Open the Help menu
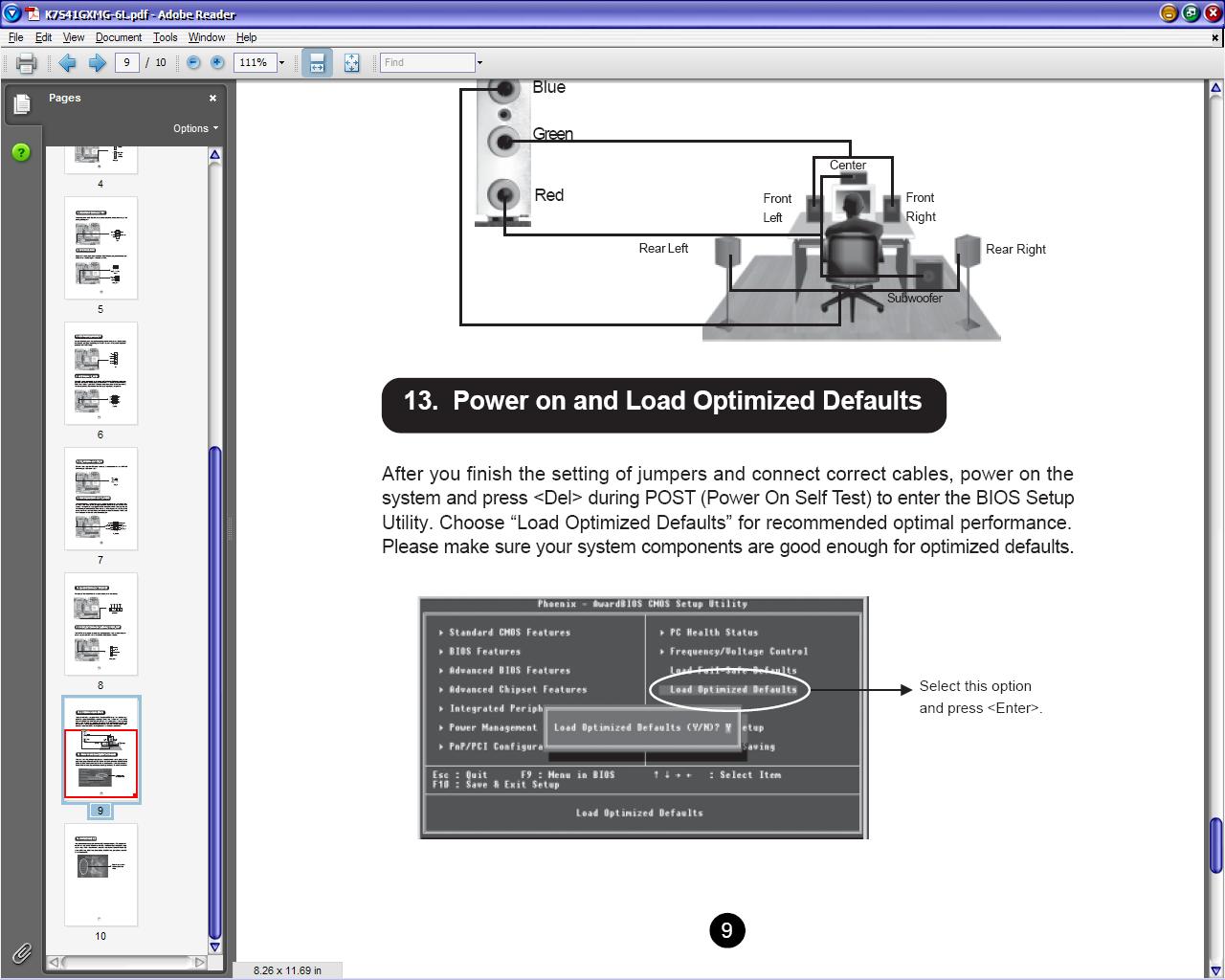 pyautogui.click(x=246, y=37)
